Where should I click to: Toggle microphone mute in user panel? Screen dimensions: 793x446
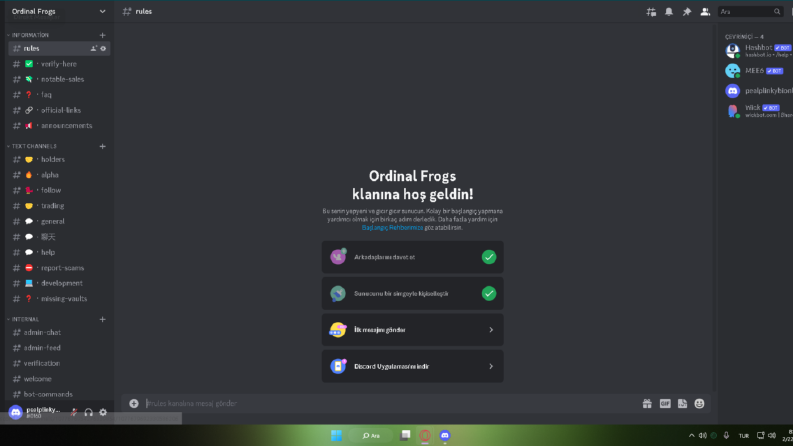(x=74, y=413)
